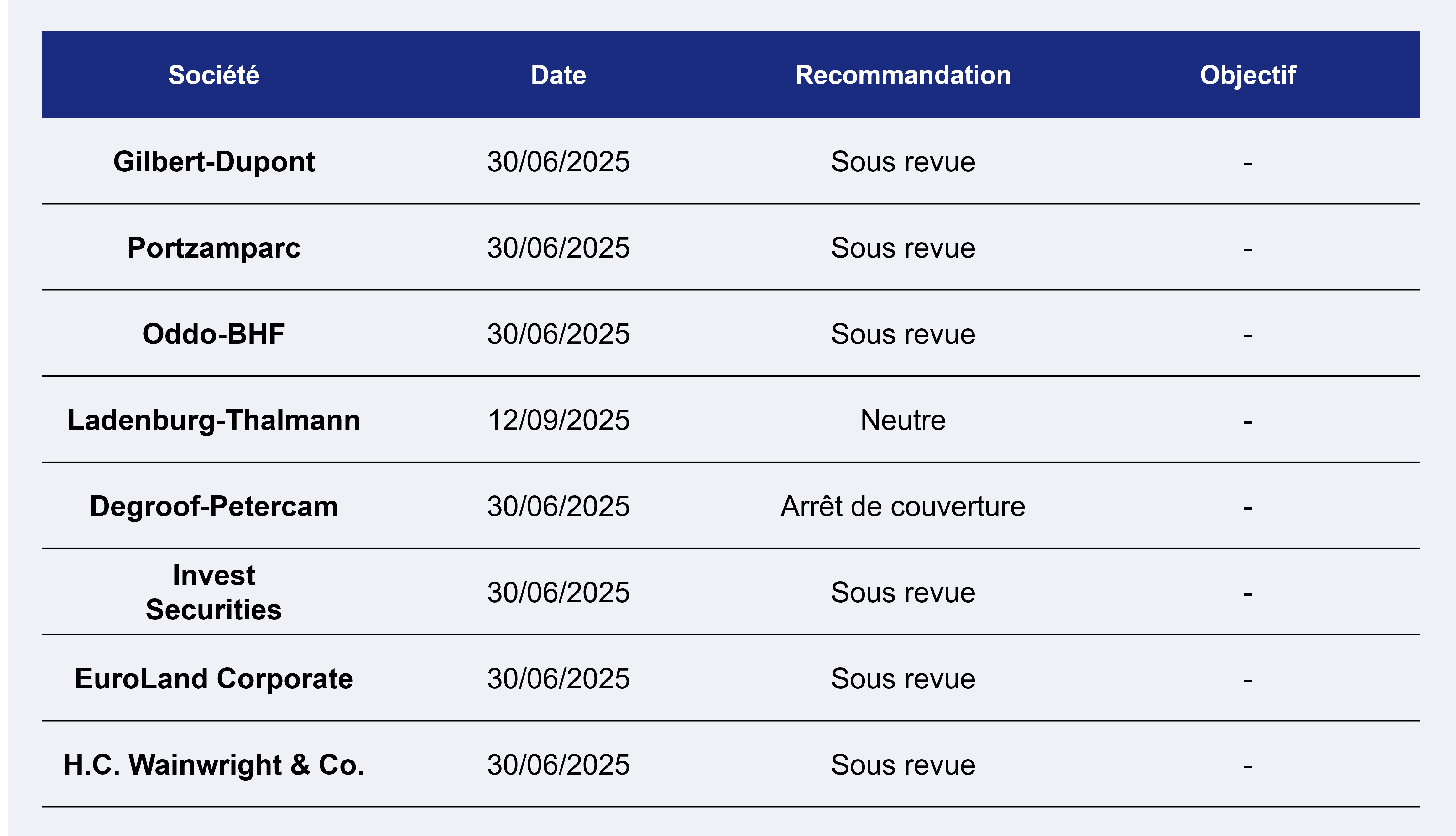Image resolution: width=1456 pixels, height=836 pixels.
Task: Click the Recommandation column header
Action: click(x=903, y=75)
